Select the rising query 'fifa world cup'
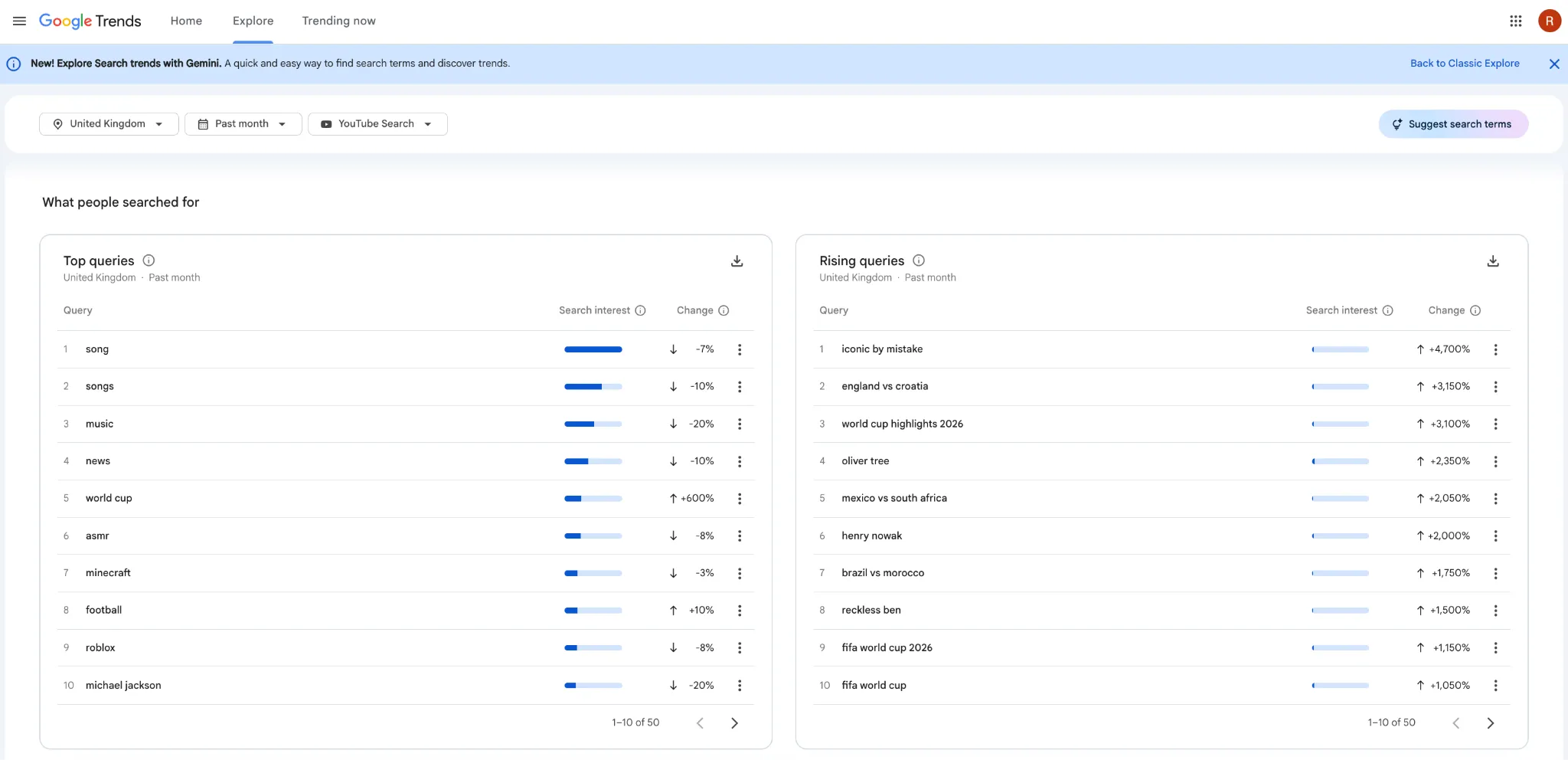Viewport: 1568px width, 760px height. coord(874,685)
